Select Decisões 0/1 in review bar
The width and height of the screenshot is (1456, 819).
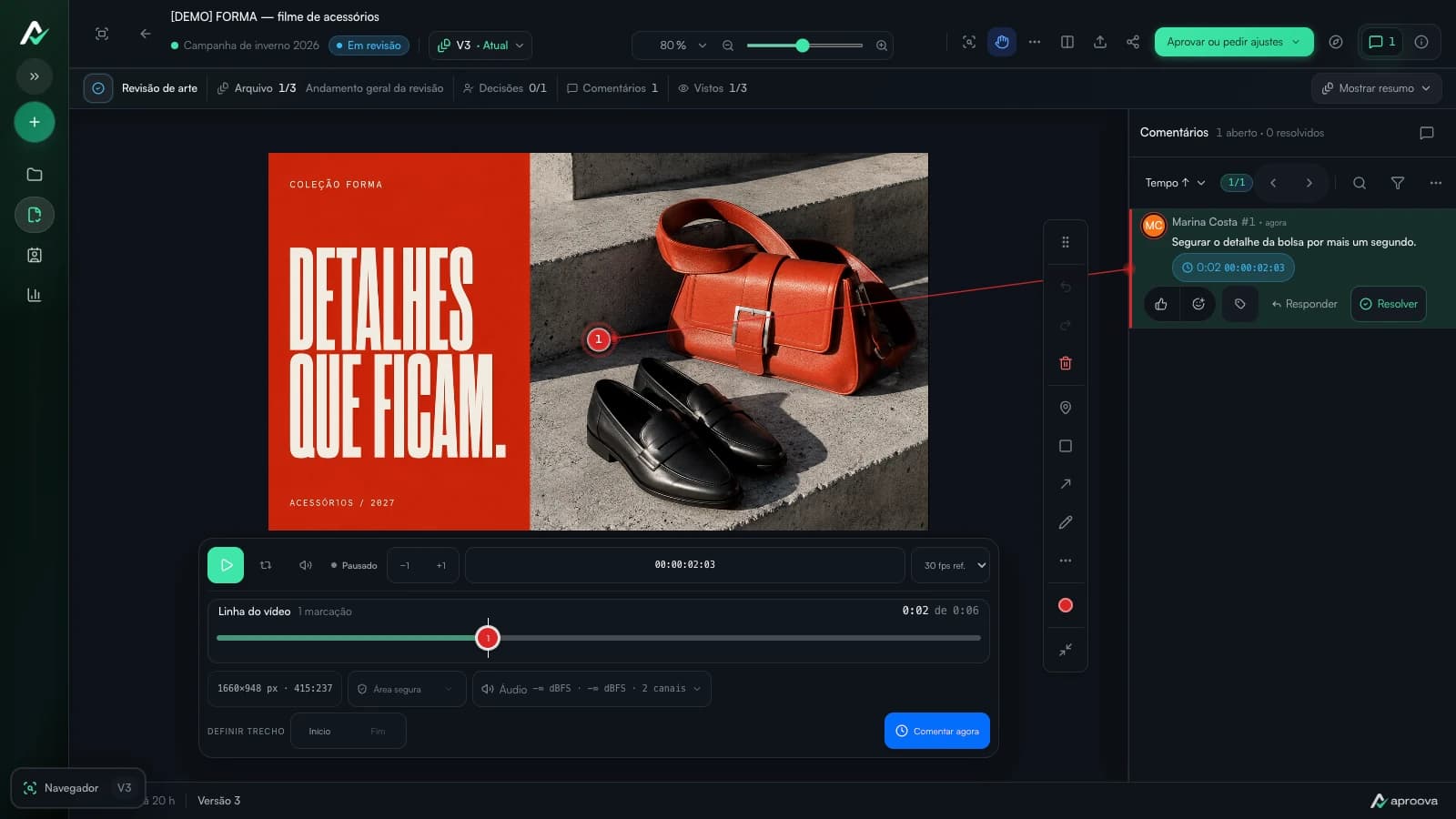point(505,88)
